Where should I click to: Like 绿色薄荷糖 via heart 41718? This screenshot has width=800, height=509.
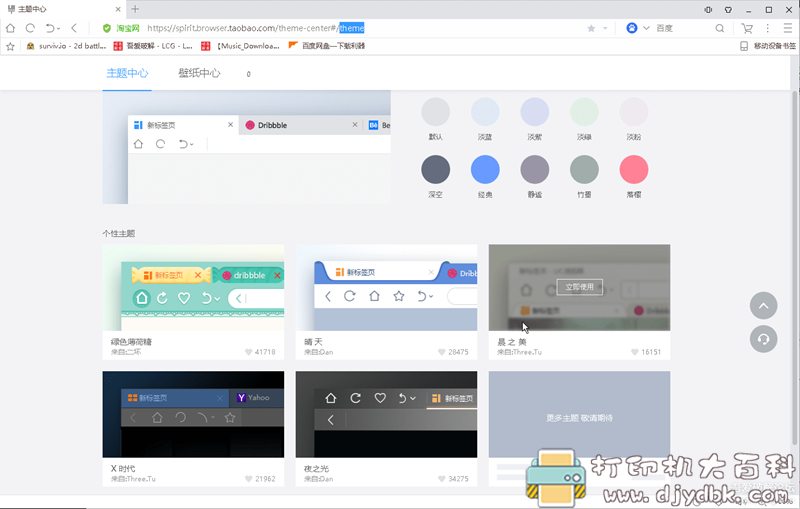coord(248,352)
